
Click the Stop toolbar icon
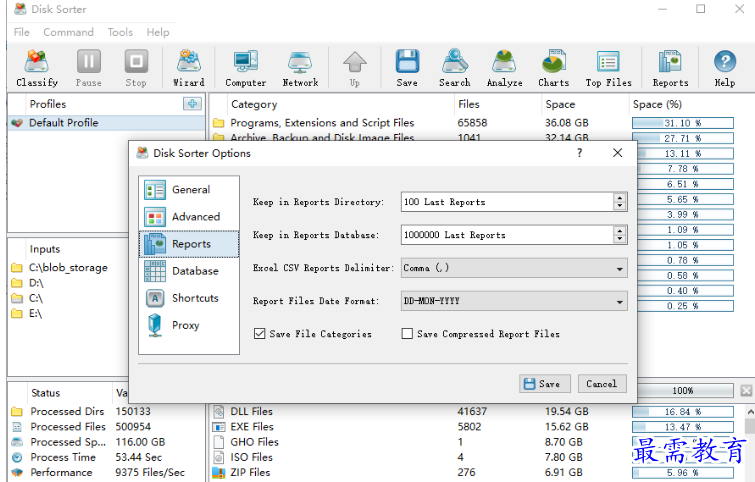tap(136, 68)
